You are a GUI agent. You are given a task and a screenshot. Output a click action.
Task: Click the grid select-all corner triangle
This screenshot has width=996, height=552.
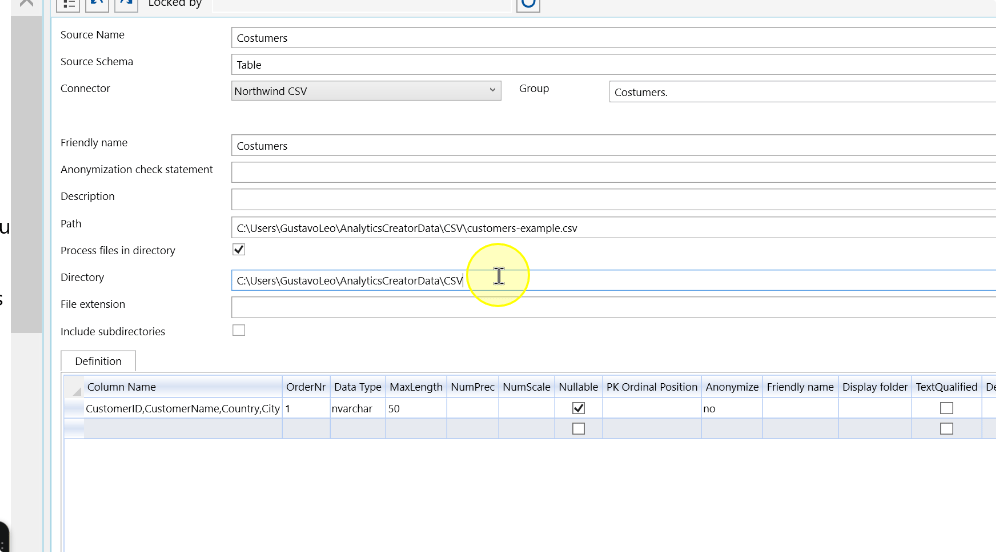pyautogui.click(x=75, y=388)
